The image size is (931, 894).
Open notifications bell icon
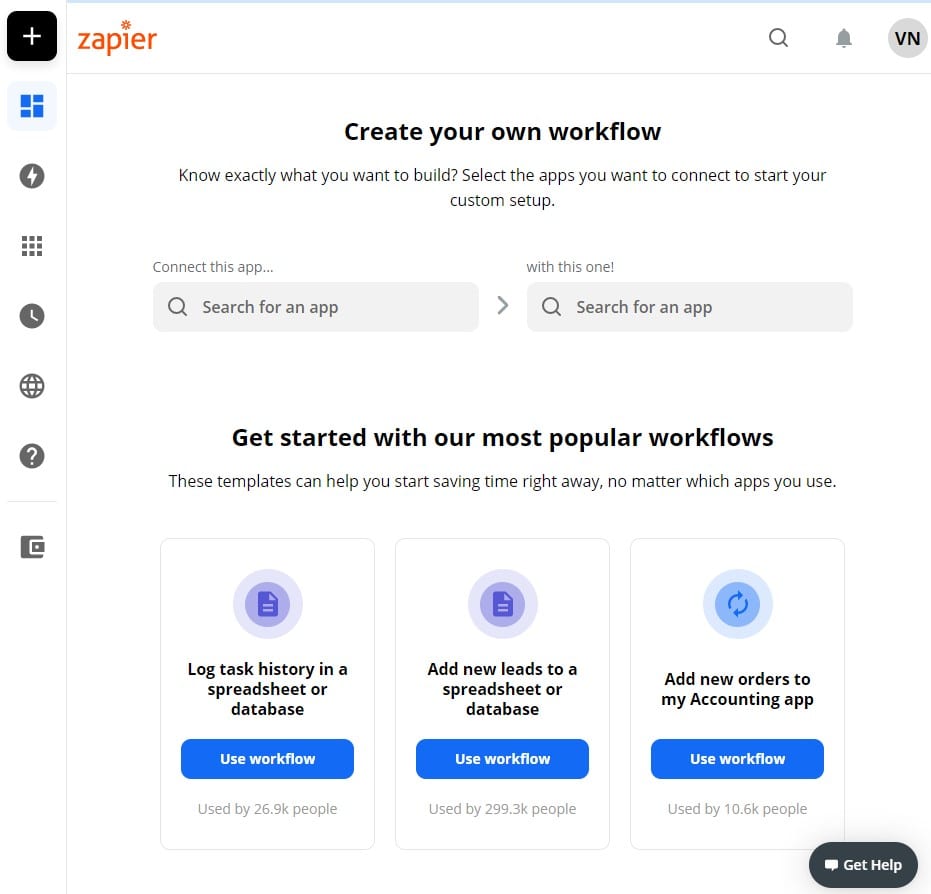[x=844, y=38]
